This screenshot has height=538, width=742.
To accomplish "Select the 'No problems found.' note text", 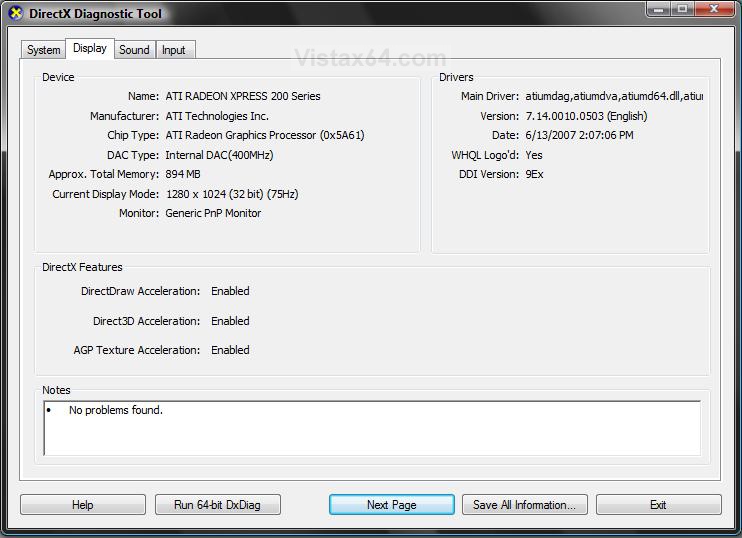I will [x=116, y=410].
